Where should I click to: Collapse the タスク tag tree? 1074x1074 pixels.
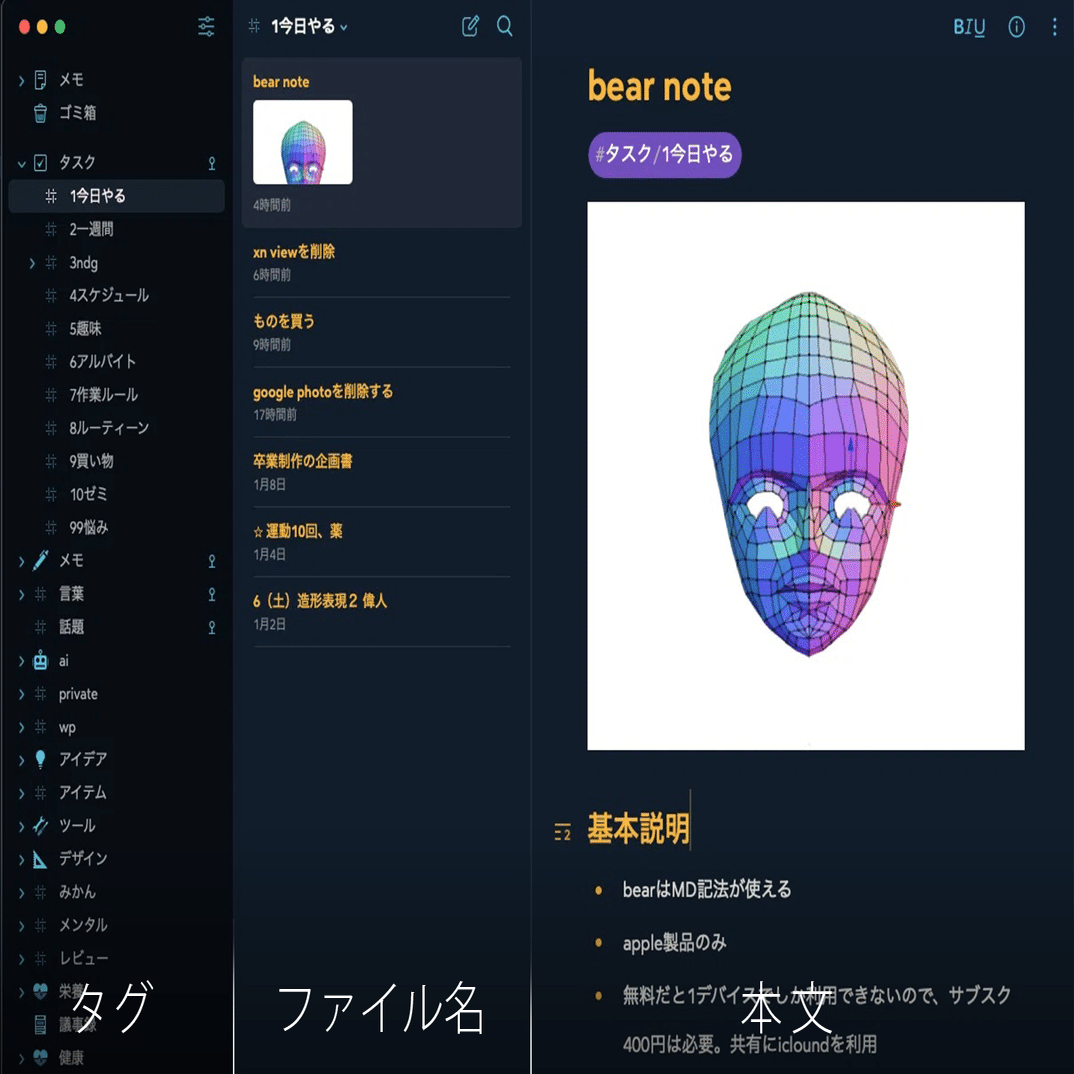click(x=21, y=164)
